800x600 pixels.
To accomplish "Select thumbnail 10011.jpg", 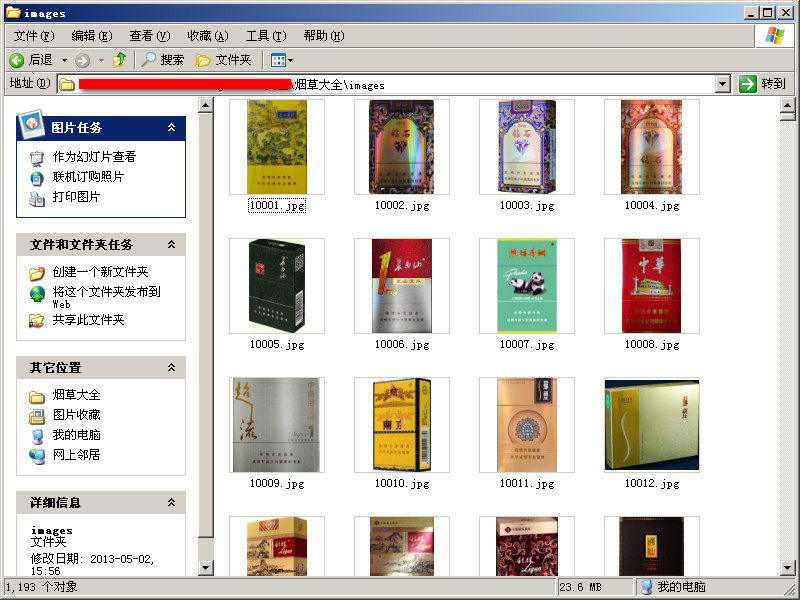I will pyautogui.click(x=527, y=425).
